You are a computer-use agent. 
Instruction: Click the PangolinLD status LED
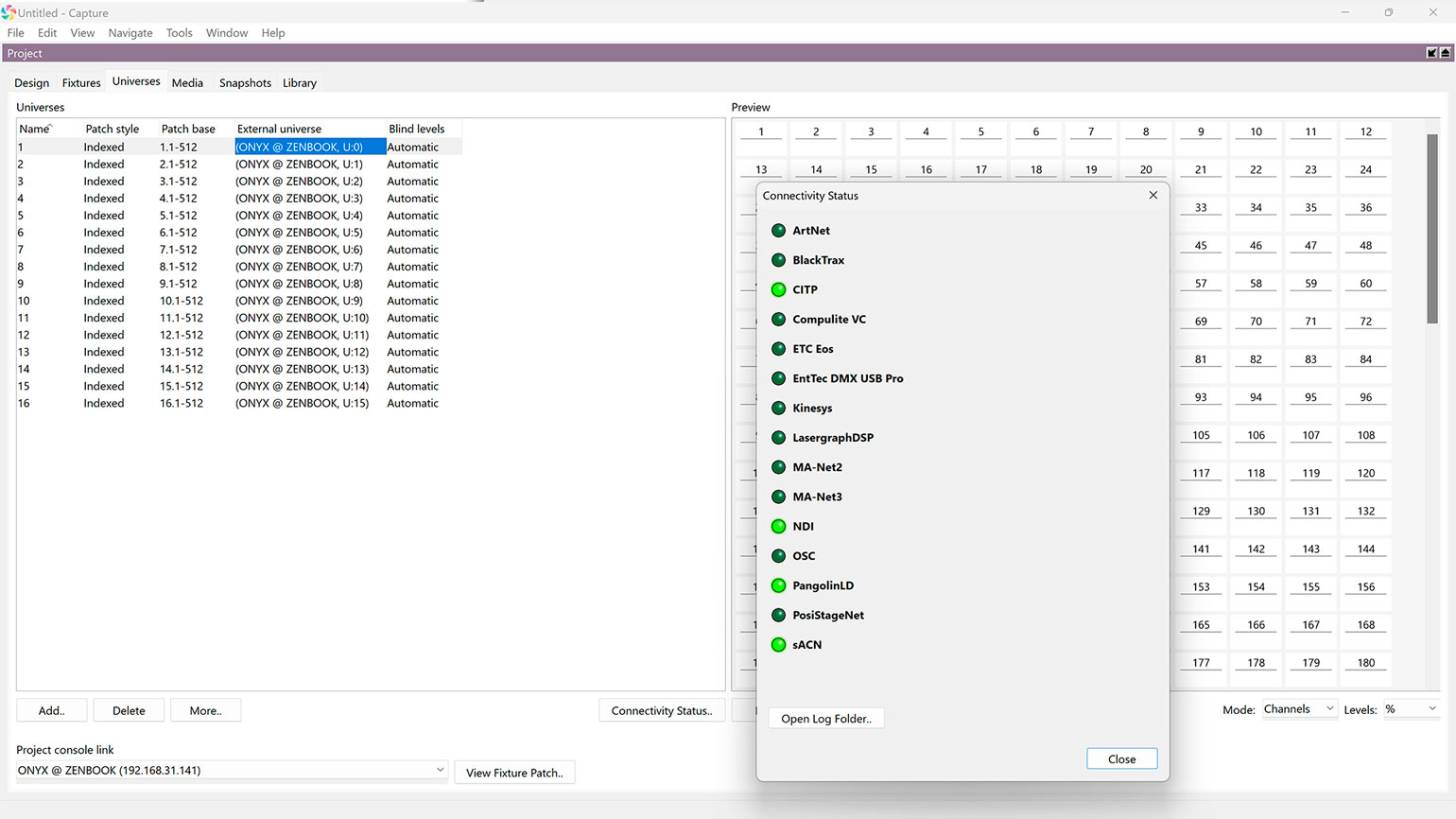(778, 586)
